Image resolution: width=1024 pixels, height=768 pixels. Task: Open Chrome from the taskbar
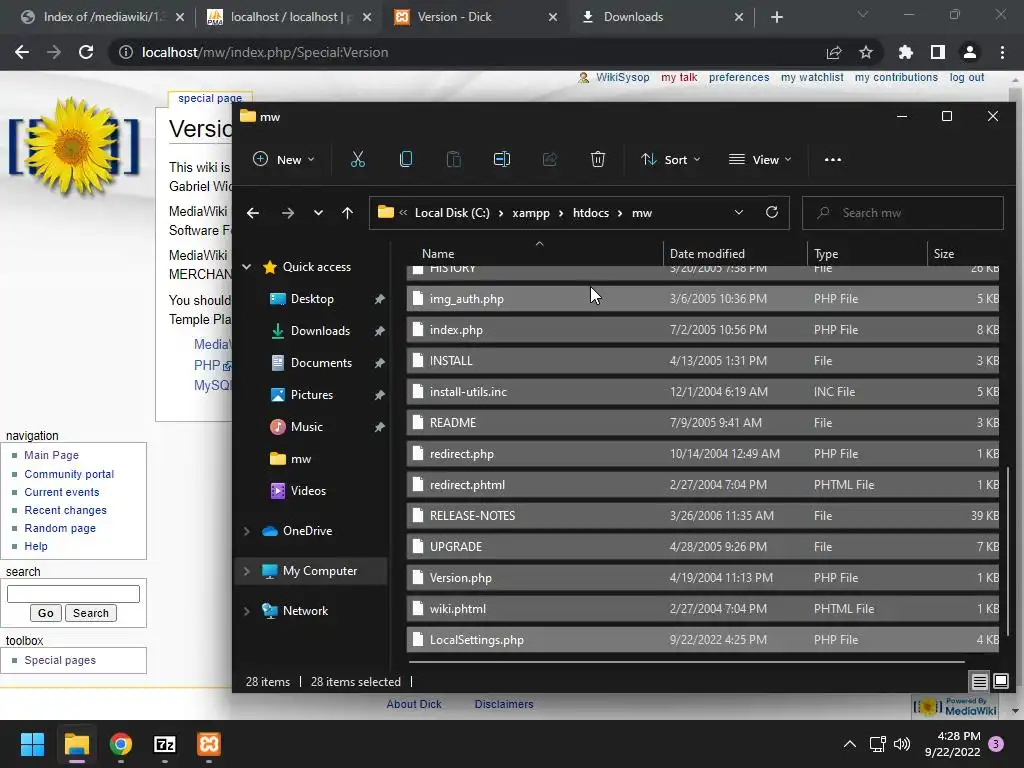[x=121, y=744]
